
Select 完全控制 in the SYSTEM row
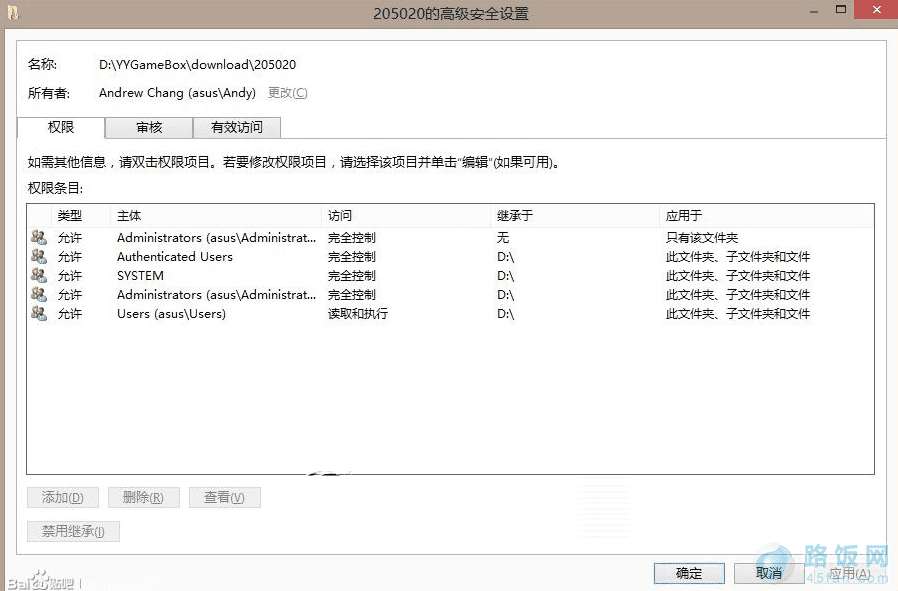click(352, 275)
